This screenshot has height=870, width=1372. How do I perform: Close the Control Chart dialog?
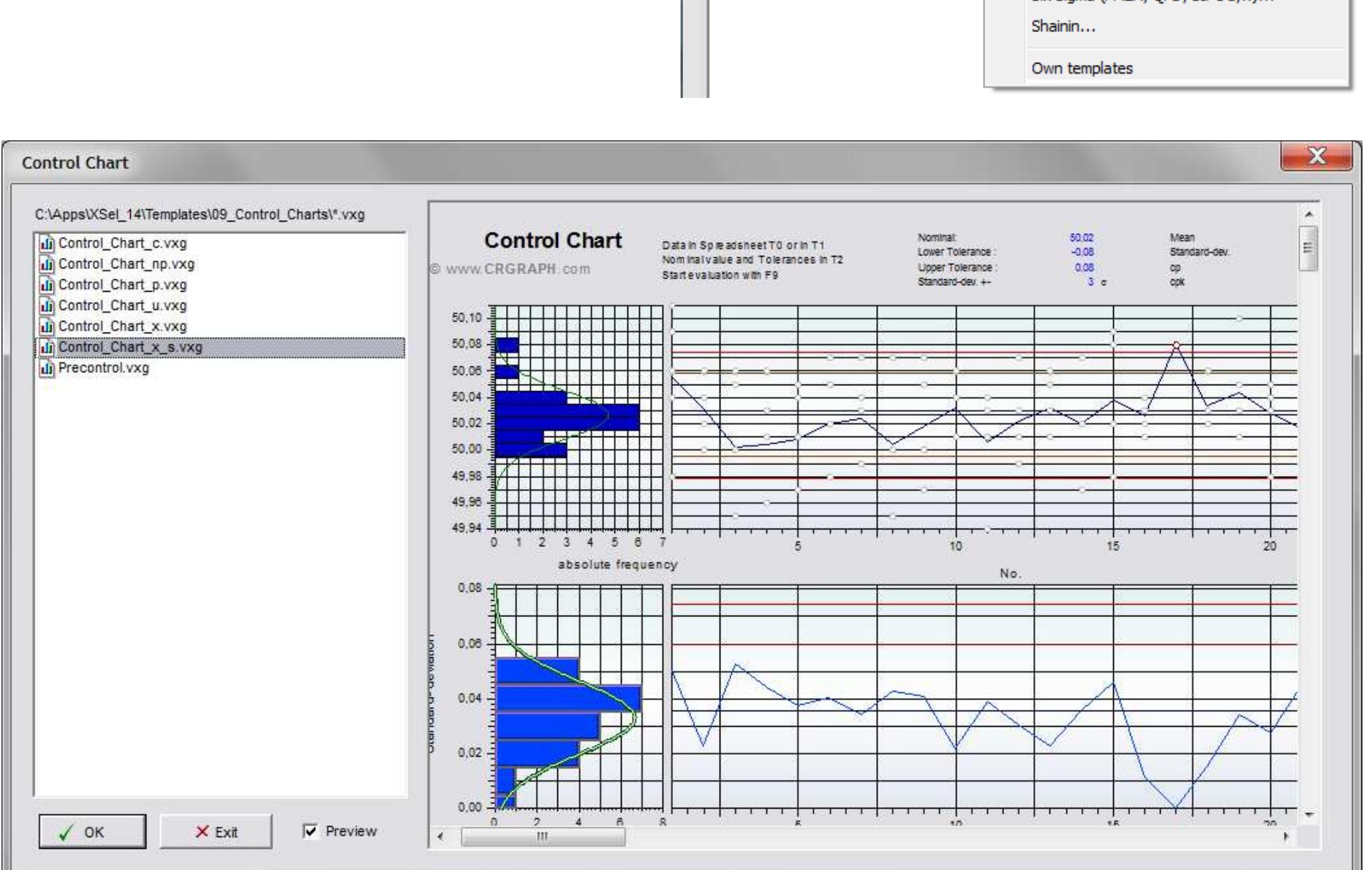pos(1316,156)
